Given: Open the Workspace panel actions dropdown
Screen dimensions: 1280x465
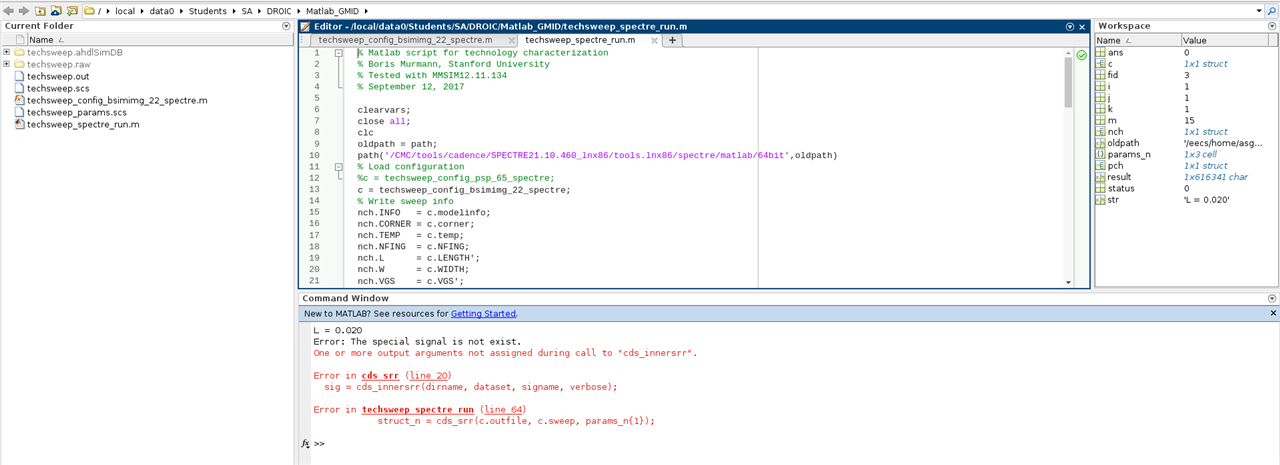Looking at the screenshot, I should 1272,26.
